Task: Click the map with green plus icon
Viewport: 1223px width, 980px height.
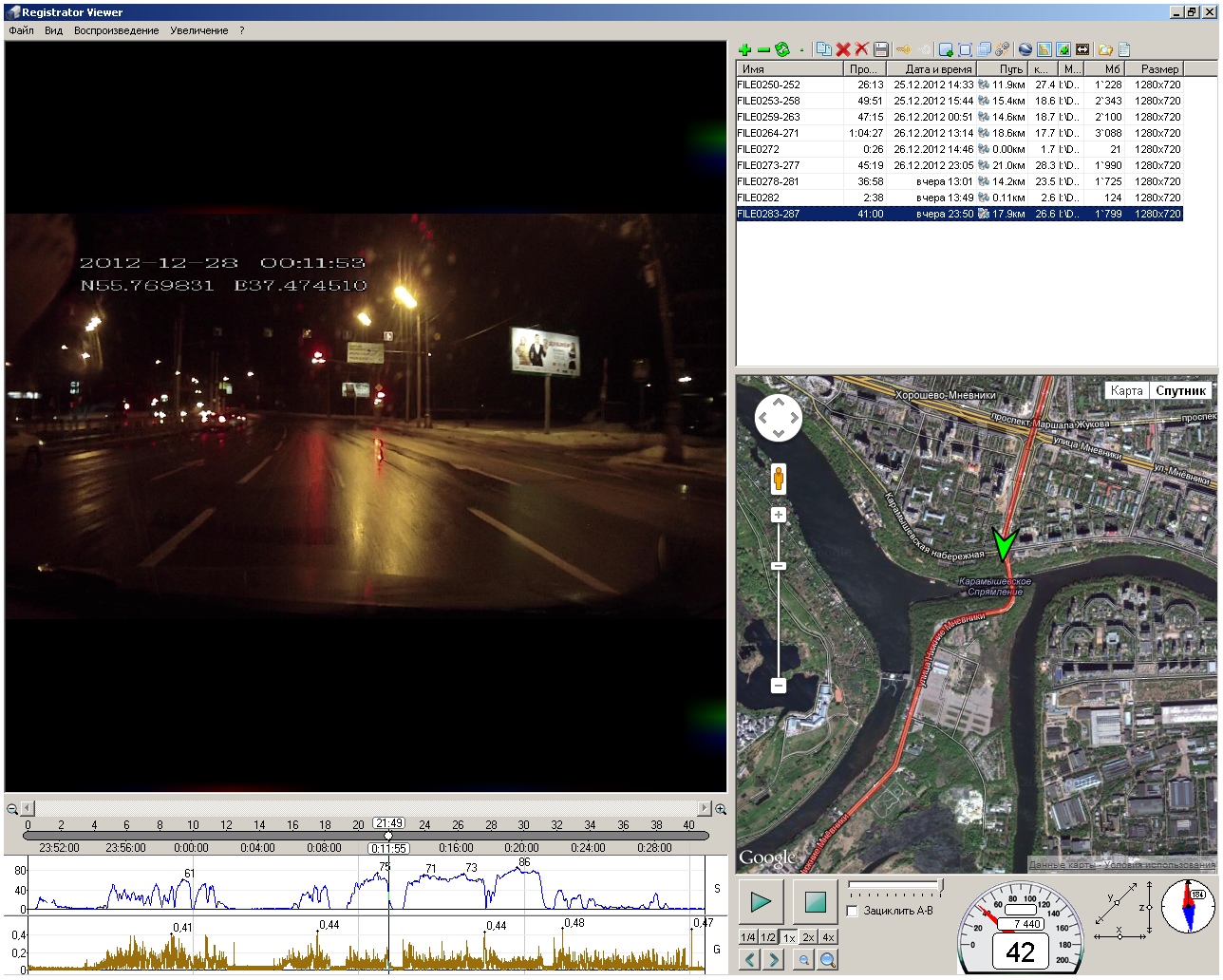Action: [1063, 49]
